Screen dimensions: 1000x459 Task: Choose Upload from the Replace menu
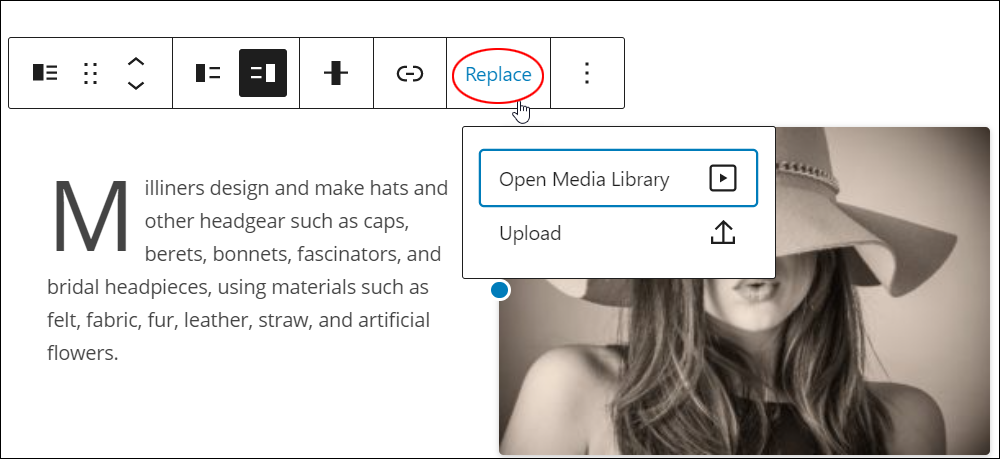point(618,233)
